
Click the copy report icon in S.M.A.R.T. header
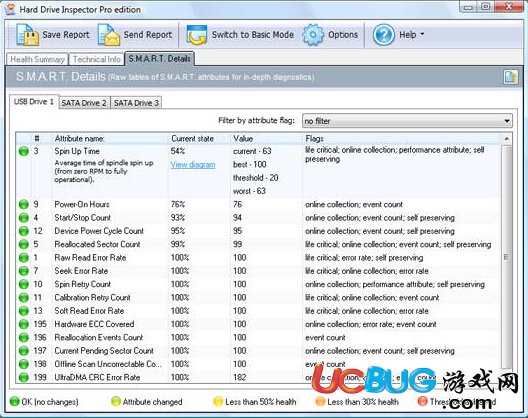[x=510, y=77]
